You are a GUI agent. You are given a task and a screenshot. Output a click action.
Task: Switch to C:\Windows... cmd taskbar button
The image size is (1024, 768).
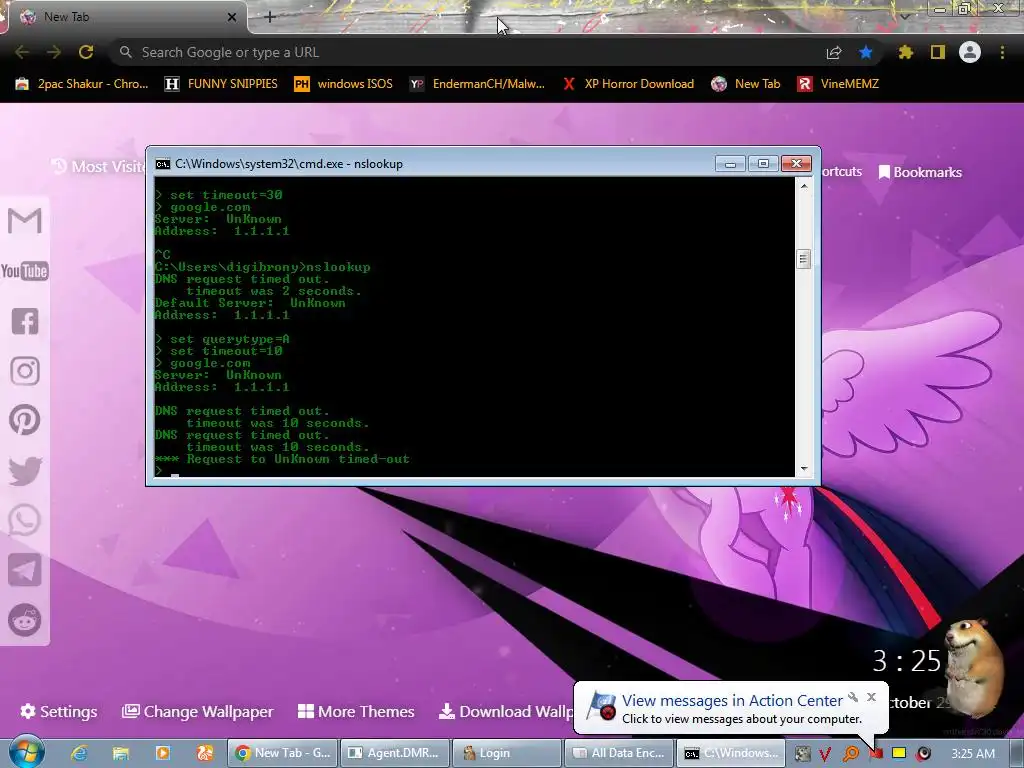pos(731,753)
